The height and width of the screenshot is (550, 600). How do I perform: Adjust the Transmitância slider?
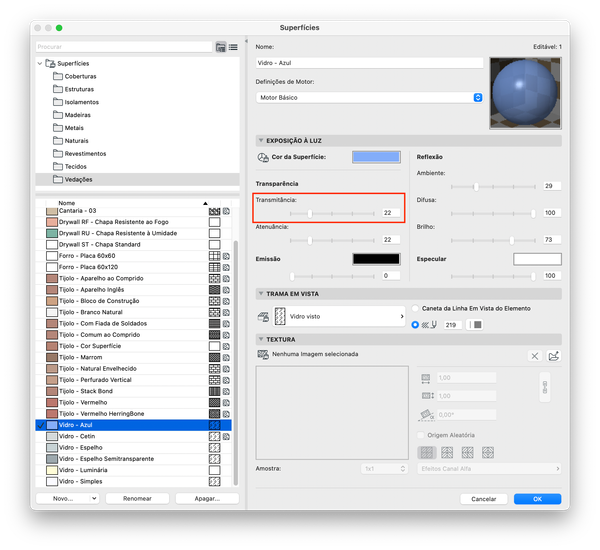point(310,214)
